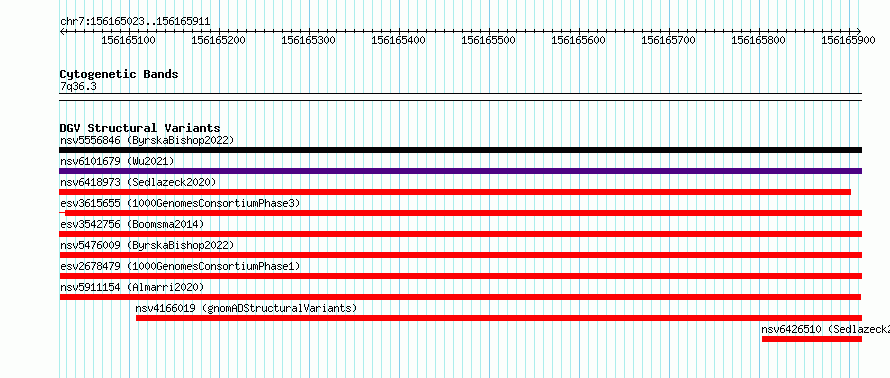Select the red nsv5476009 variant bar
890x378 pixels.
[x=460, y=255]
